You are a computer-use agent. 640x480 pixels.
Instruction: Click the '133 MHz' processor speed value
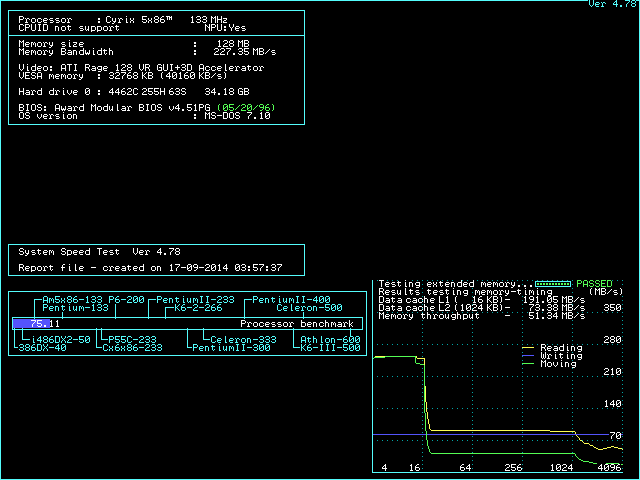point(209,20)
